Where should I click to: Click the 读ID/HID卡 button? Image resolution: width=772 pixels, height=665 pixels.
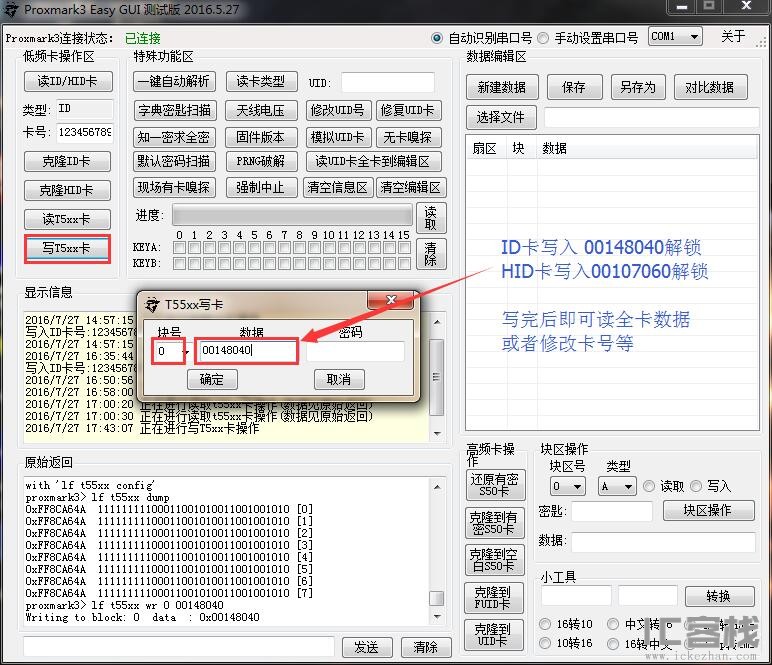pyautogui.click(x=68, y=81)
